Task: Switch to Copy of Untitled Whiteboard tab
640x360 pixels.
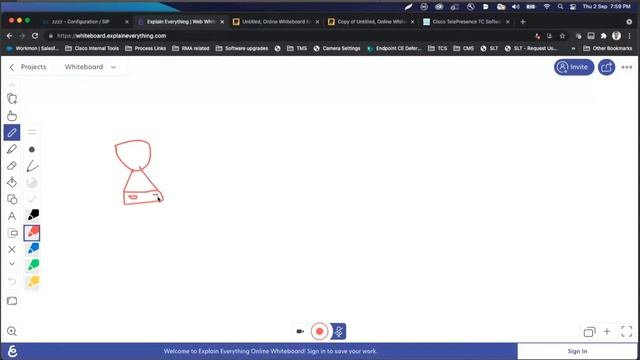Action: 371,22
